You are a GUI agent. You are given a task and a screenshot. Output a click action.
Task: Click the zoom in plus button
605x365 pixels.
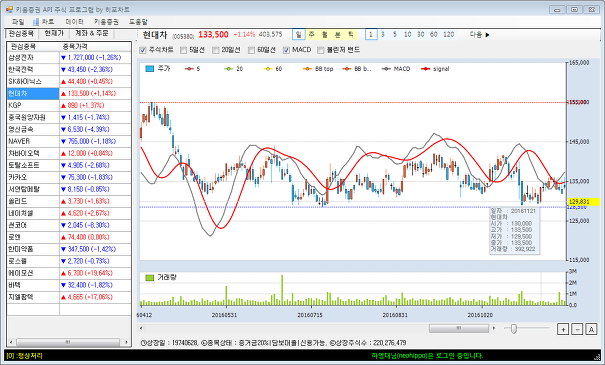[x=563, y=329]
